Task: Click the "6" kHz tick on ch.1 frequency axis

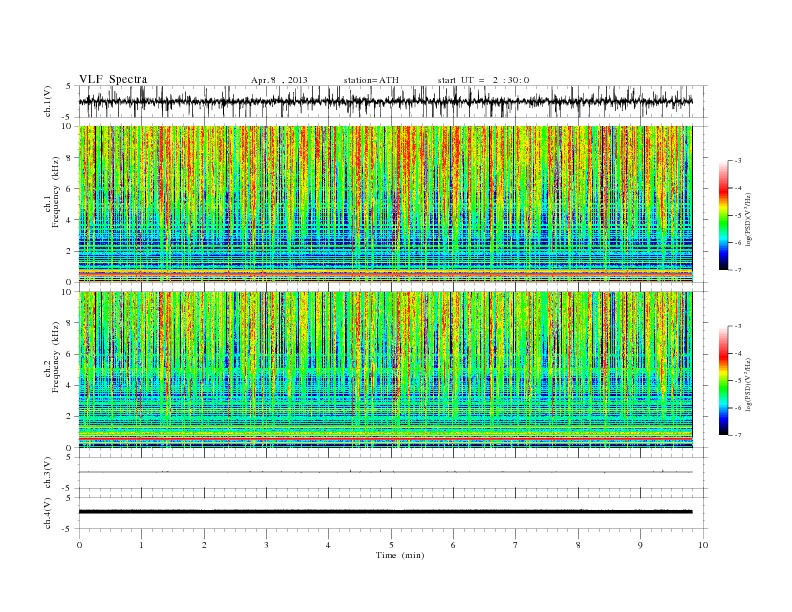Action: (x=69, y=189)
